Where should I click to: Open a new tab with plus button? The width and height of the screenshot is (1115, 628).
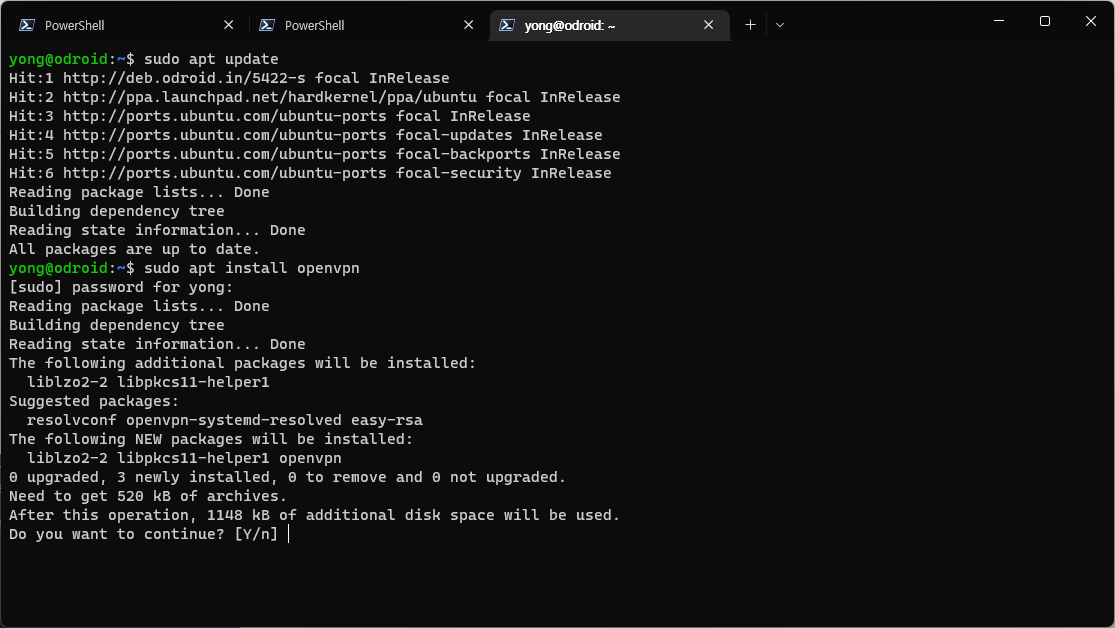750,25
